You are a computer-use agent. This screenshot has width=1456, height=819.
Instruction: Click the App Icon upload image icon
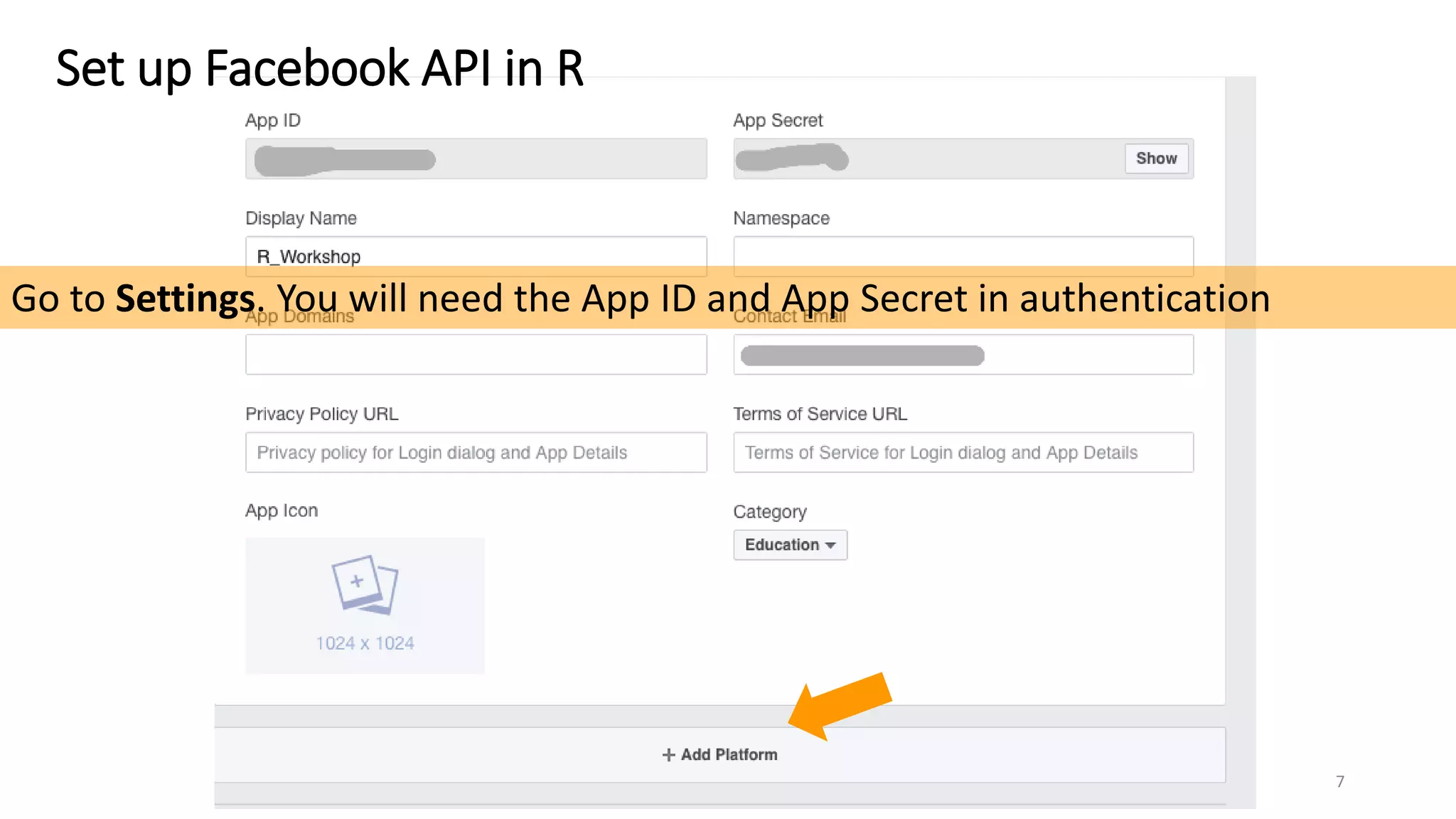365,585
